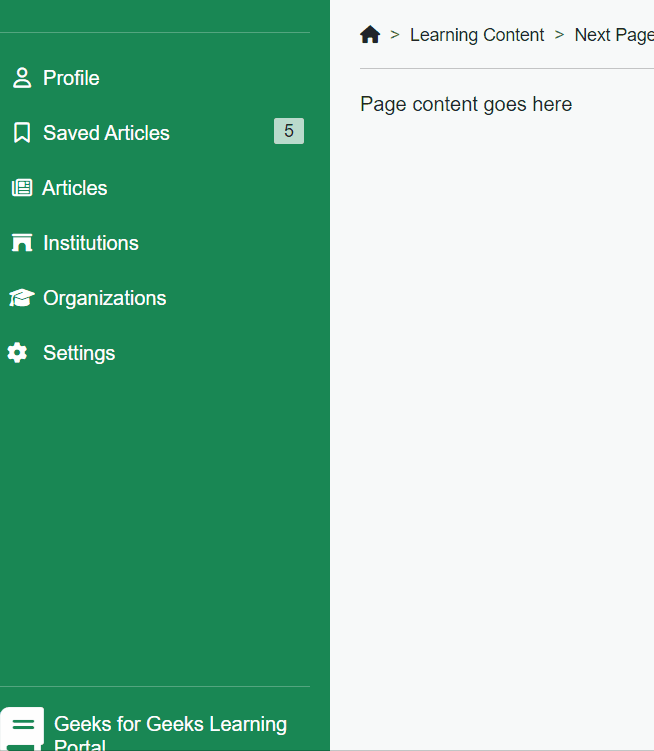Click the Saved Articles bookmark icon
Screen dimensions: 654x751
pos(21,133)
